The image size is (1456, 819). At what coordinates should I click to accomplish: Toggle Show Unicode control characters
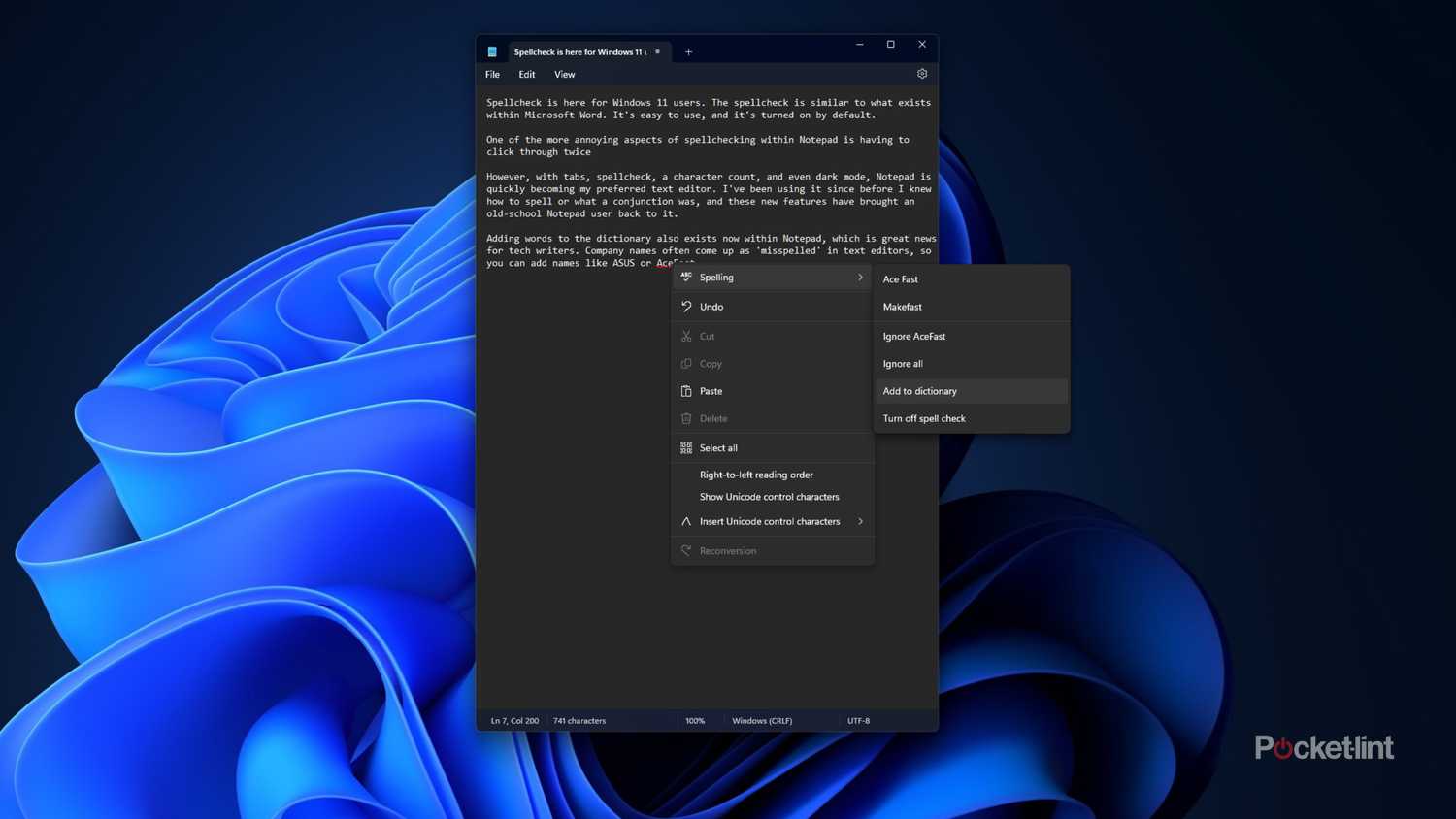click(x=769, y=497)
